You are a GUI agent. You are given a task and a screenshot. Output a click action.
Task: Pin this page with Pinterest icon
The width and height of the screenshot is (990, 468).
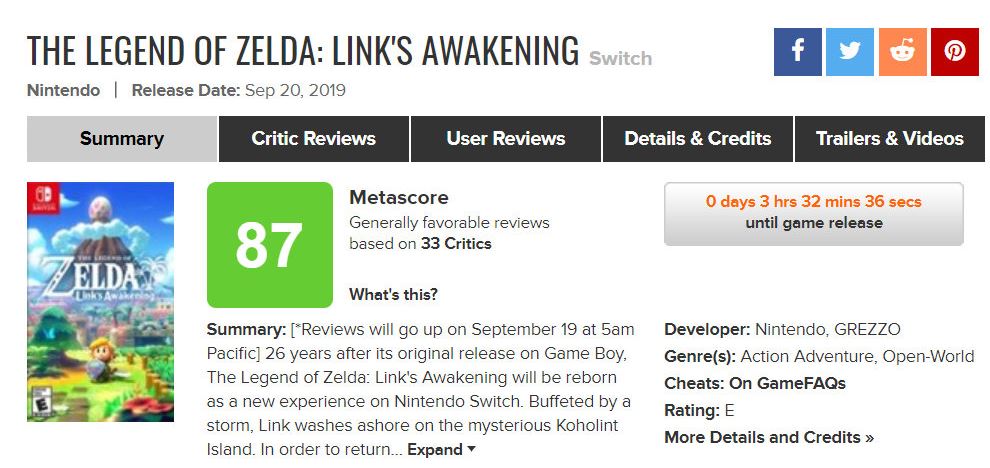click(954, 52)
